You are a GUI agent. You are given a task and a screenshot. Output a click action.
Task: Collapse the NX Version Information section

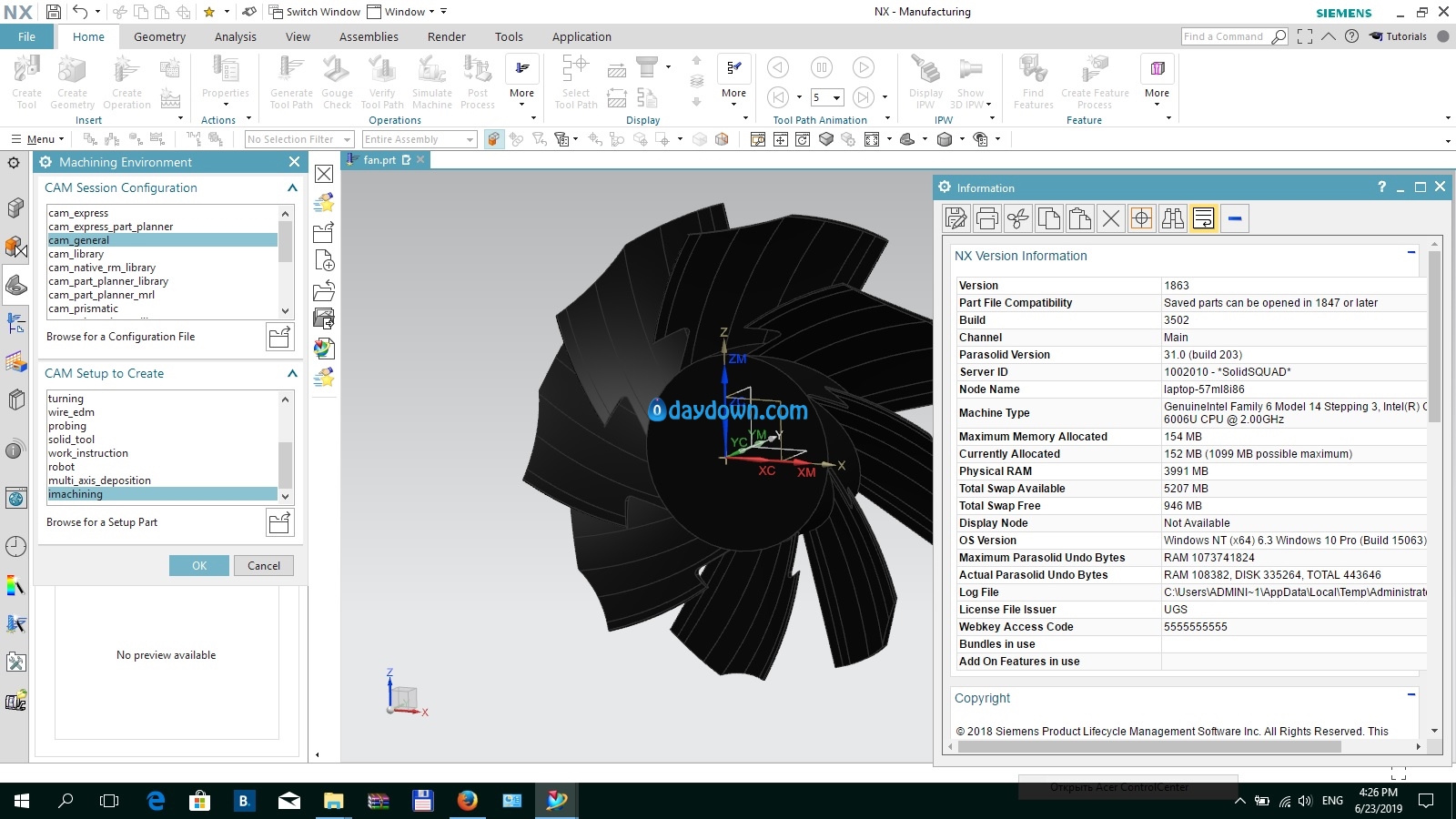[1411, 252]
